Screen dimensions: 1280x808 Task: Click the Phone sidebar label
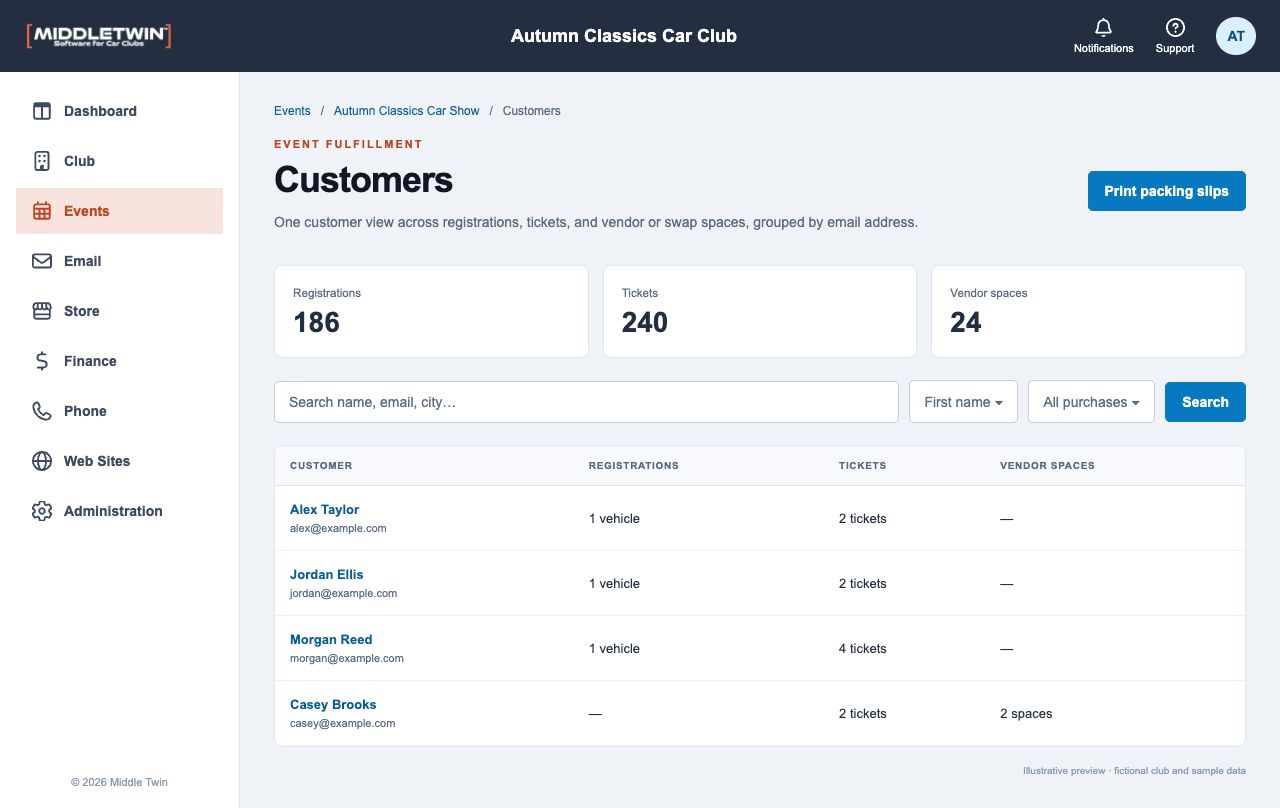[x=85, y=411]
